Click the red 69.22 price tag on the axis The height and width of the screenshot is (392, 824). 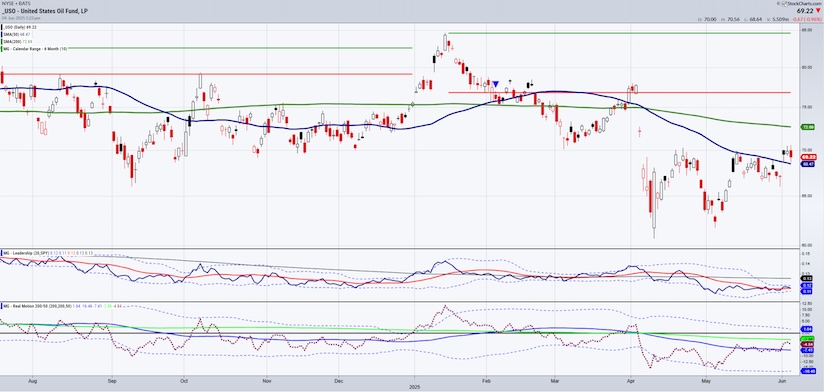pyautogui.click(x=808, y=157)
